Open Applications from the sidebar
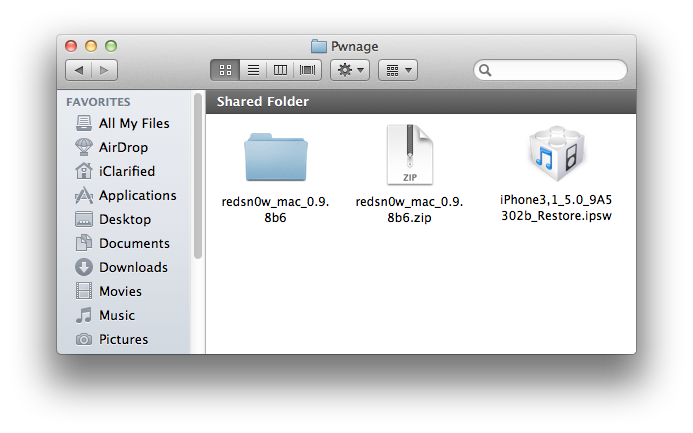The height and width of the screenshot is (433, 693). [137, 195]
